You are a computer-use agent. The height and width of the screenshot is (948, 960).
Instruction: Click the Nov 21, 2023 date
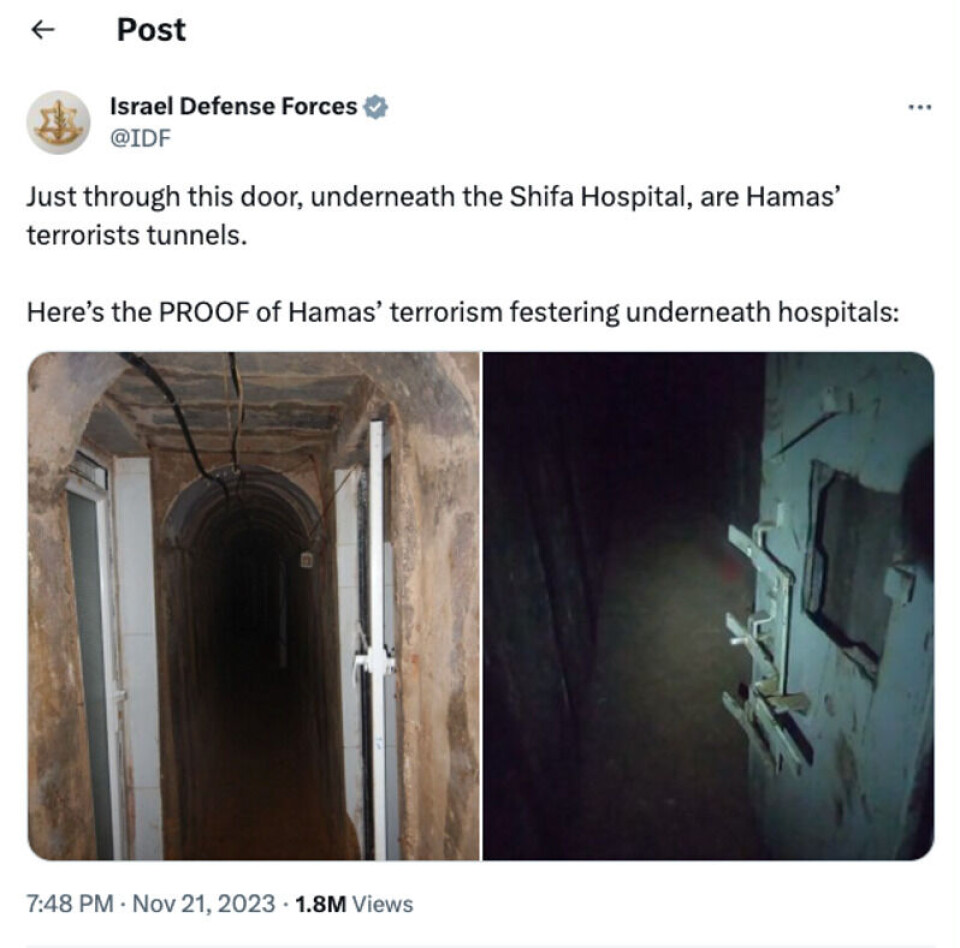tap(204, 904)
